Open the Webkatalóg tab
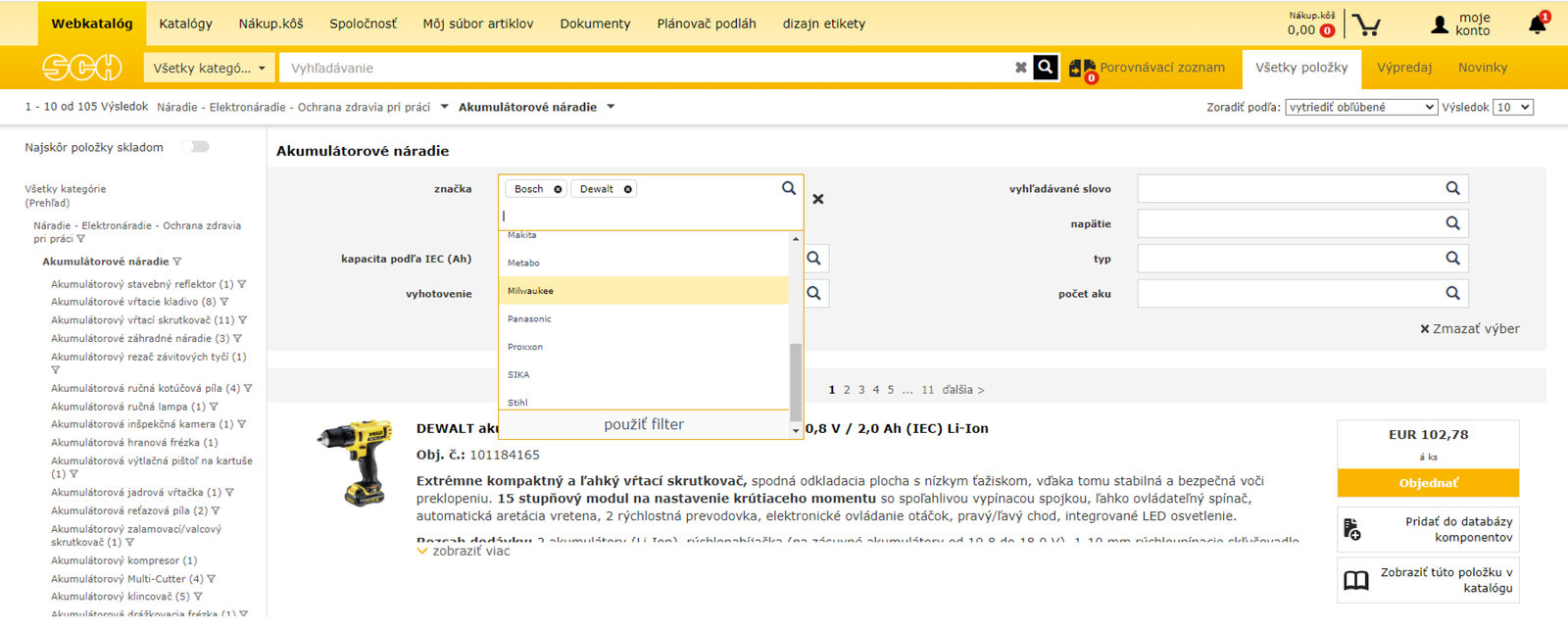 pyautogui.click(x=92, y=24)
